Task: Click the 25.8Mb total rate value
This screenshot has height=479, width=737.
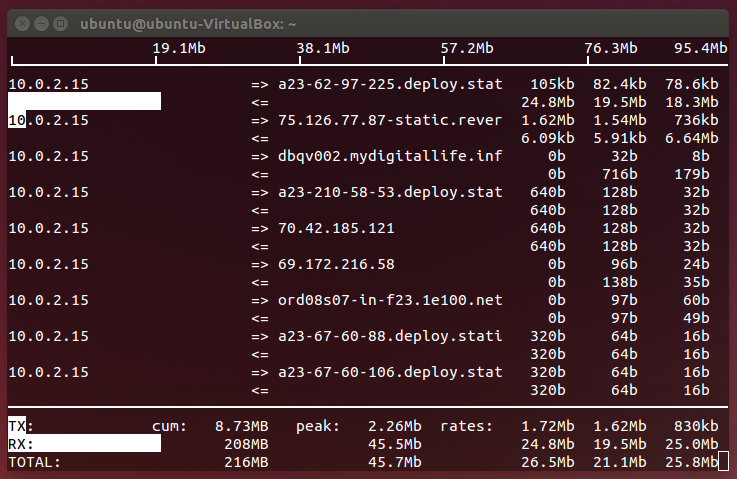Action: pos(691,463)
